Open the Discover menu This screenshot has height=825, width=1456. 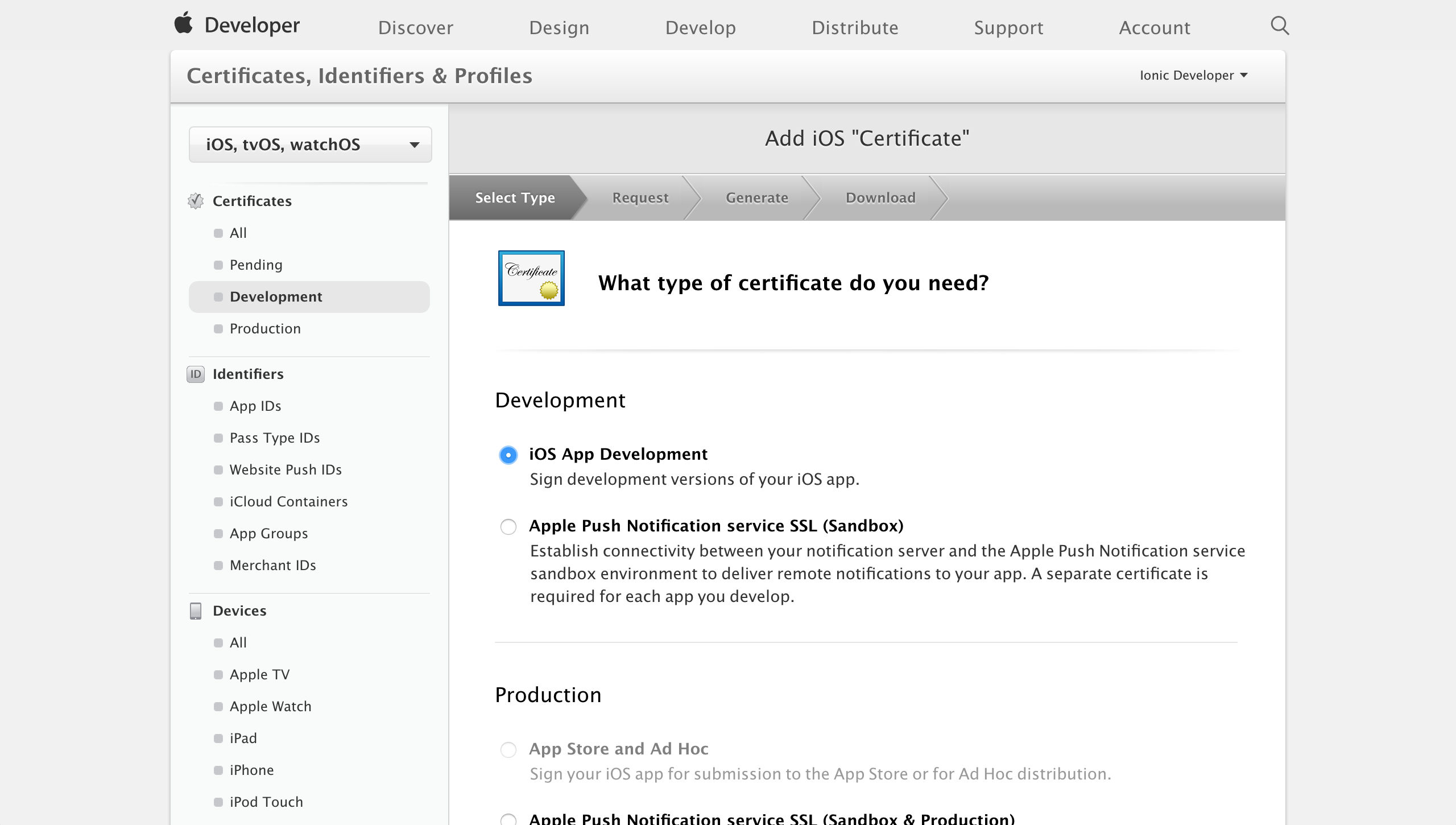(x=415, y=27)
